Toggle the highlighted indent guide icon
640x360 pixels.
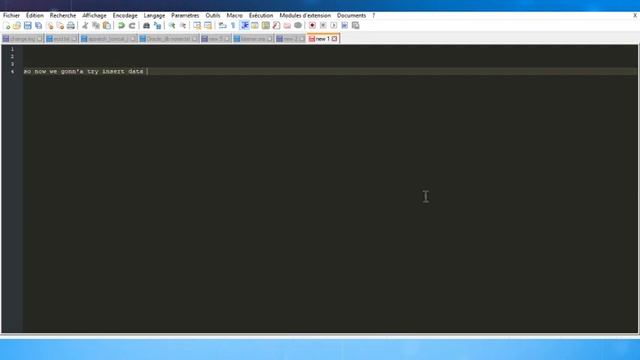tap(244, 26)
